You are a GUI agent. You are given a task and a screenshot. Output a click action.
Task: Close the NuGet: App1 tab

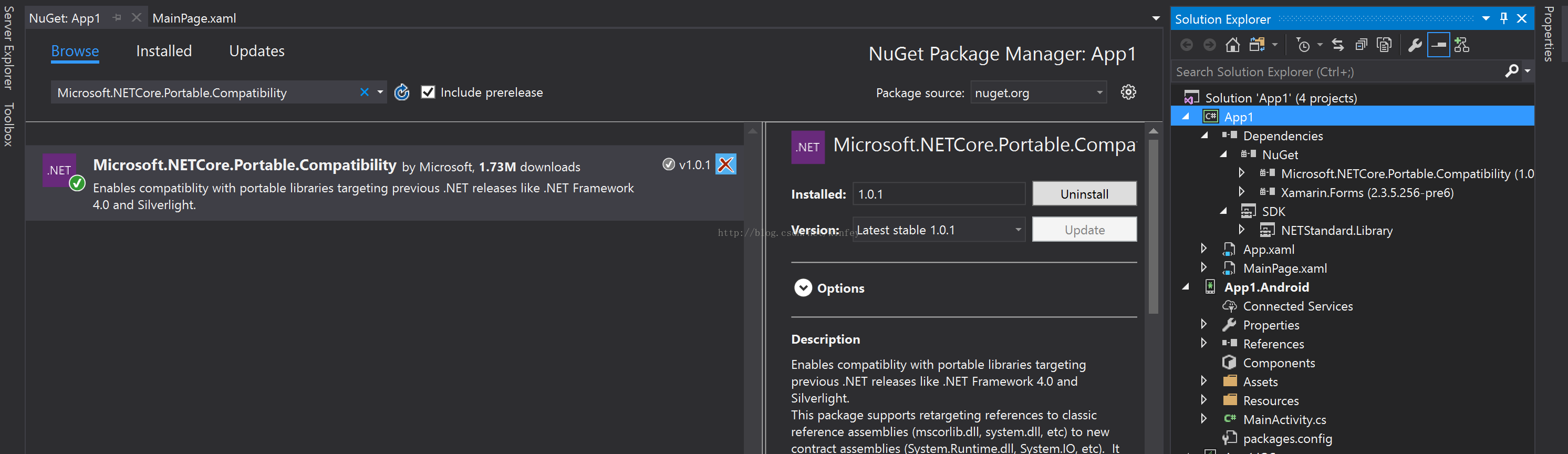(x=137, y=18)
